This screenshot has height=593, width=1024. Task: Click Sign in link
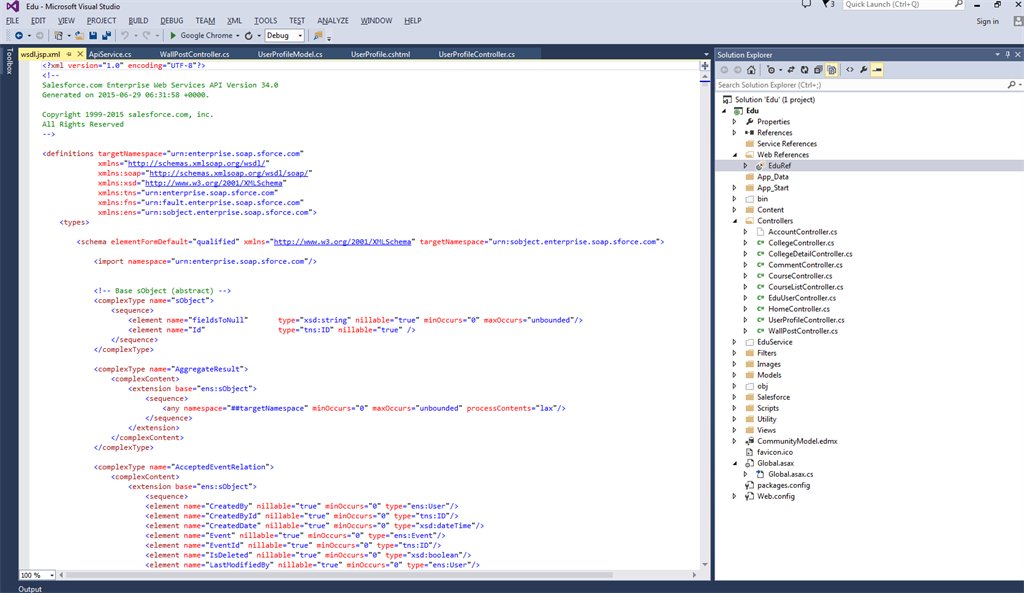[987, 21]
